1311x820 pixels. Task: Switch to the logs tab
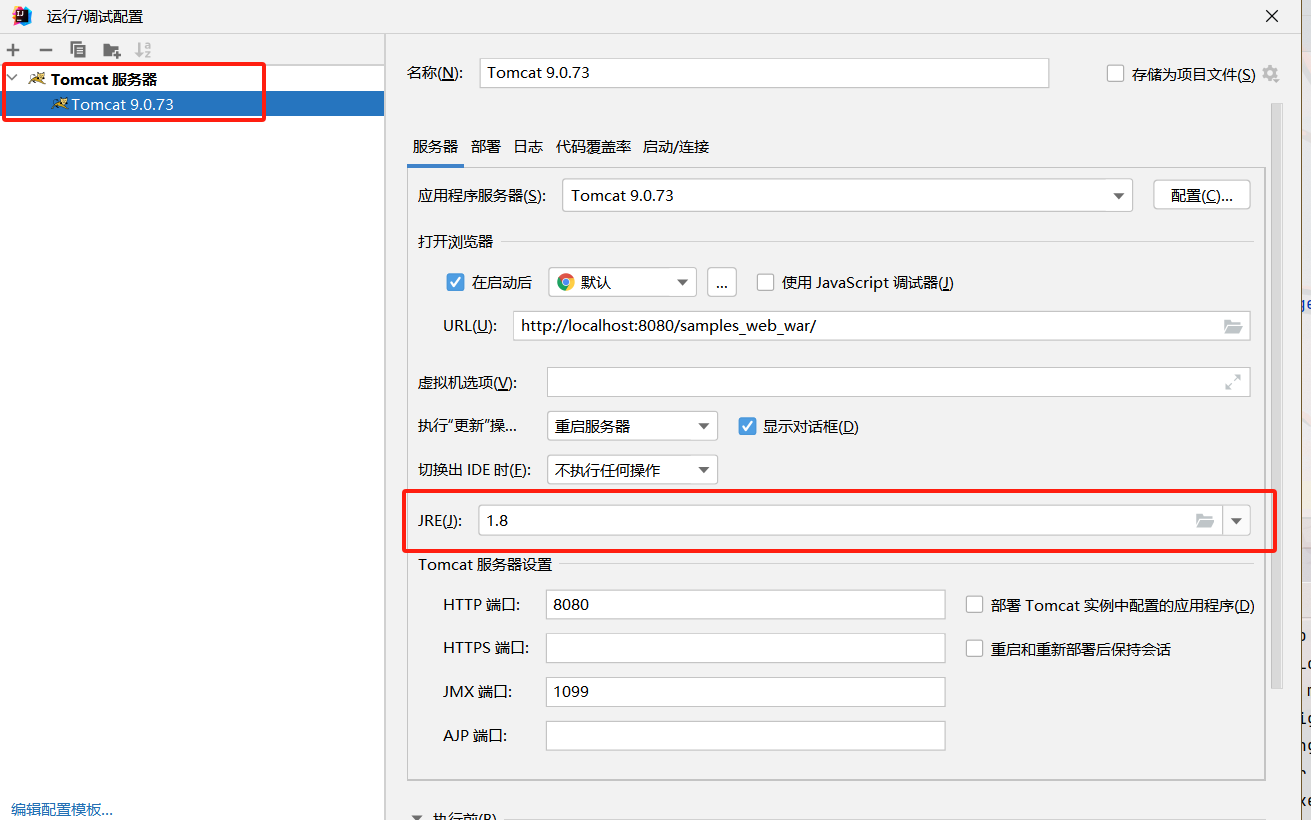coord(528,146)
